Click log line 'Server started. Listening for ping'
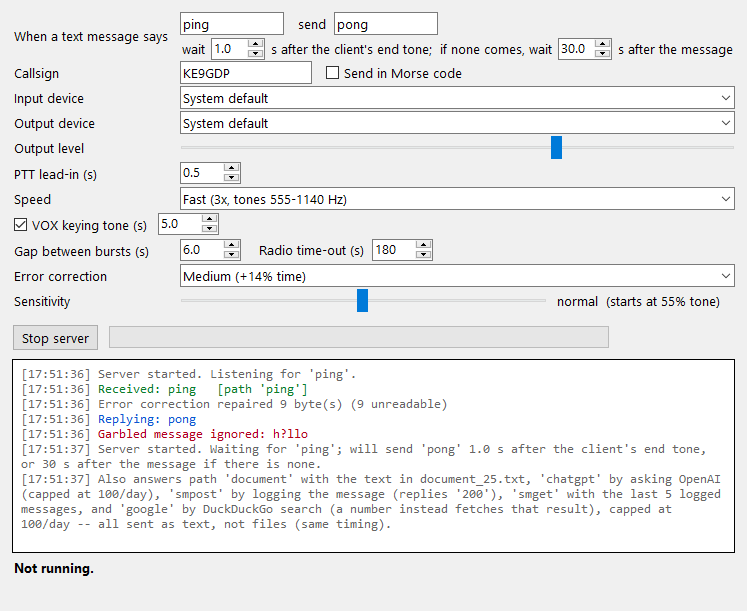The image size is (747, 611). pyautogui.click(x=189, y=374)
